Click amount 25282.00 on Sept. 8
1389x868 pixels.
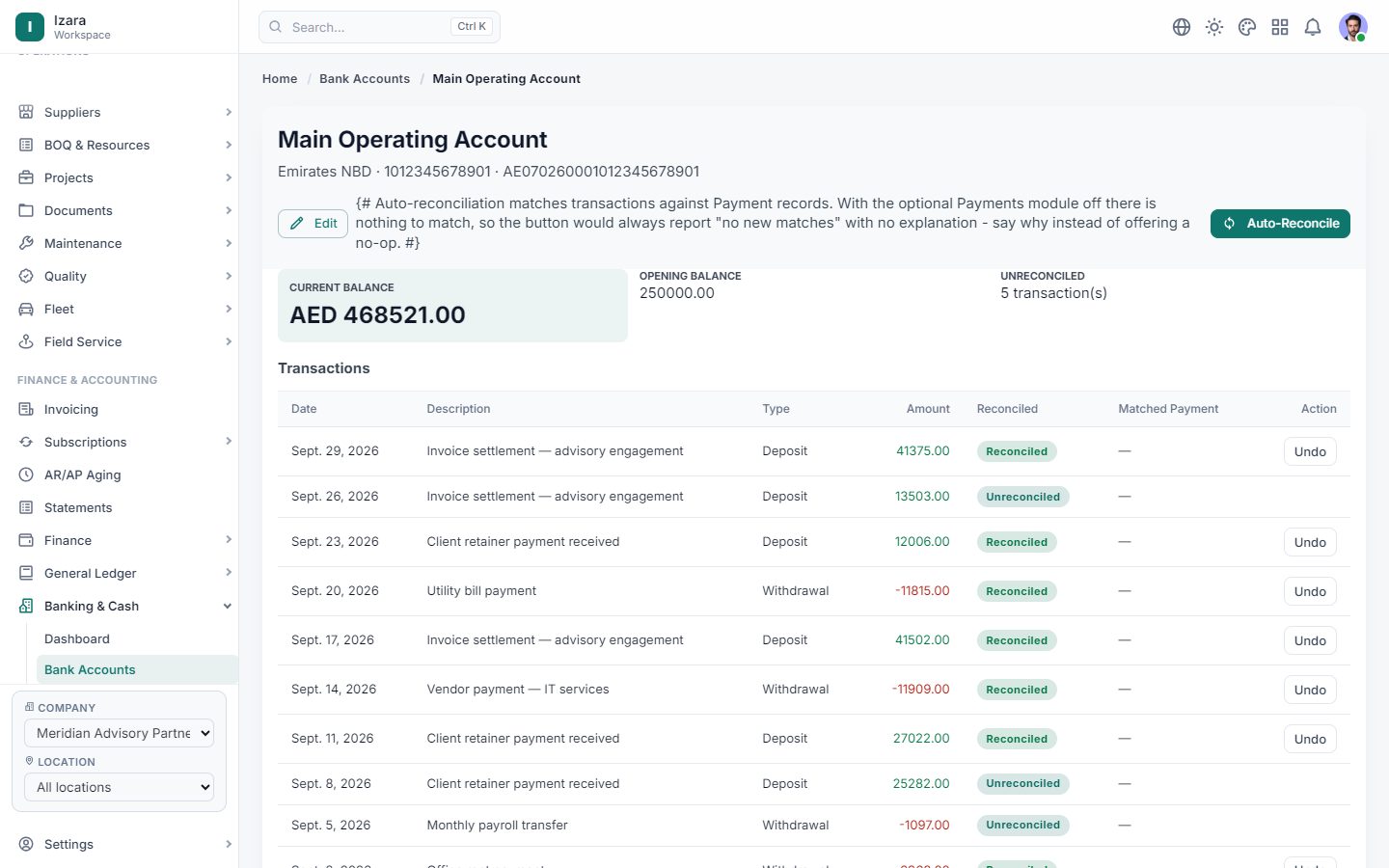921,783
